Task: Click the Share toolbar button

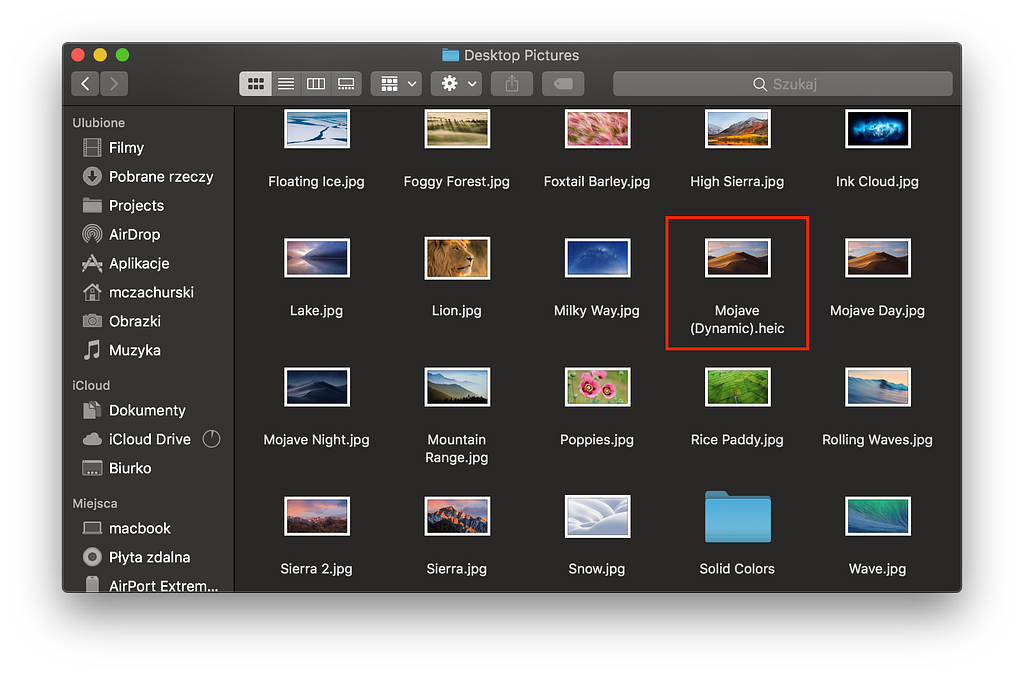Action: 512,84
